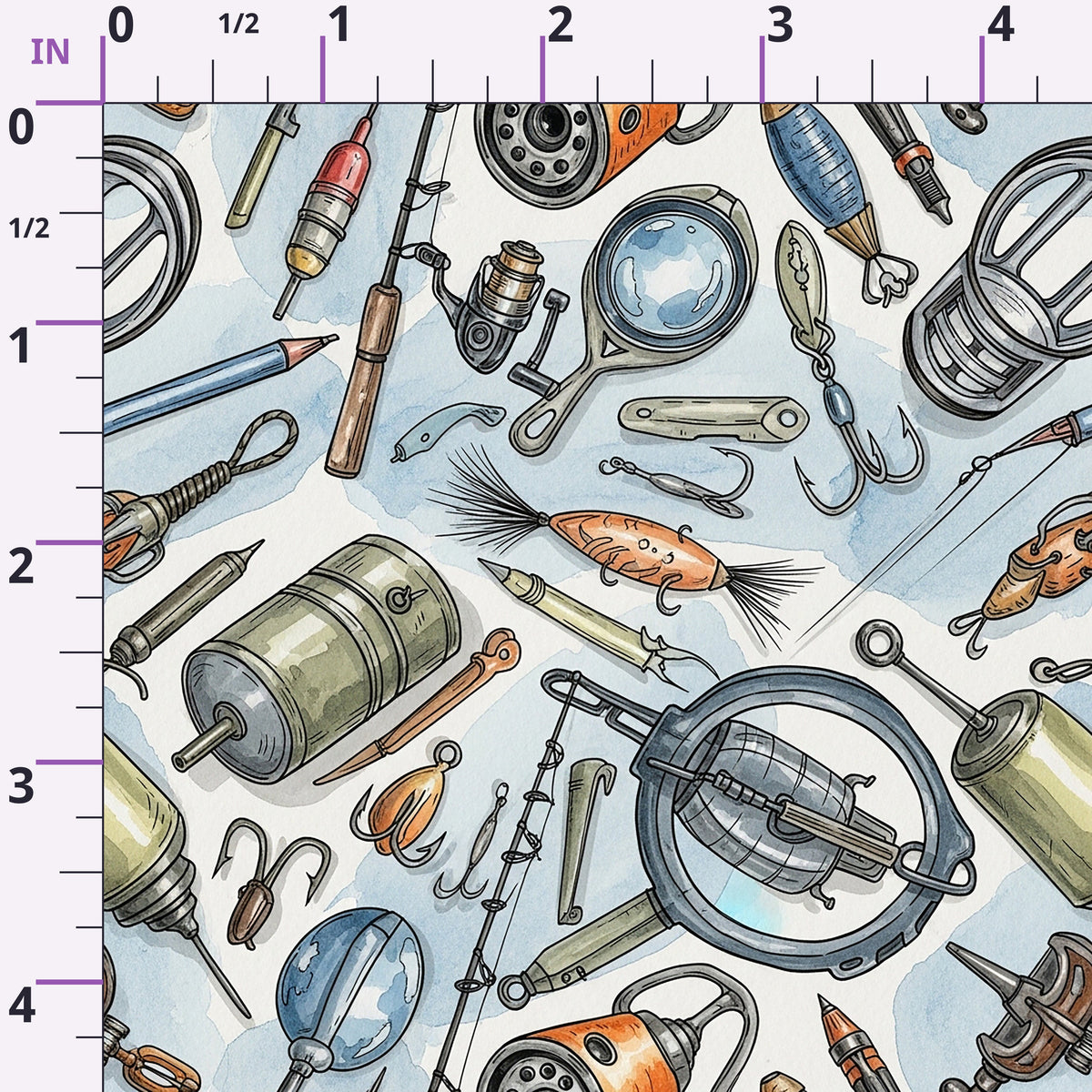Select the magnifying glass with blue lens
Viewport: 1092px width, 1092px height.
(637, 314)
